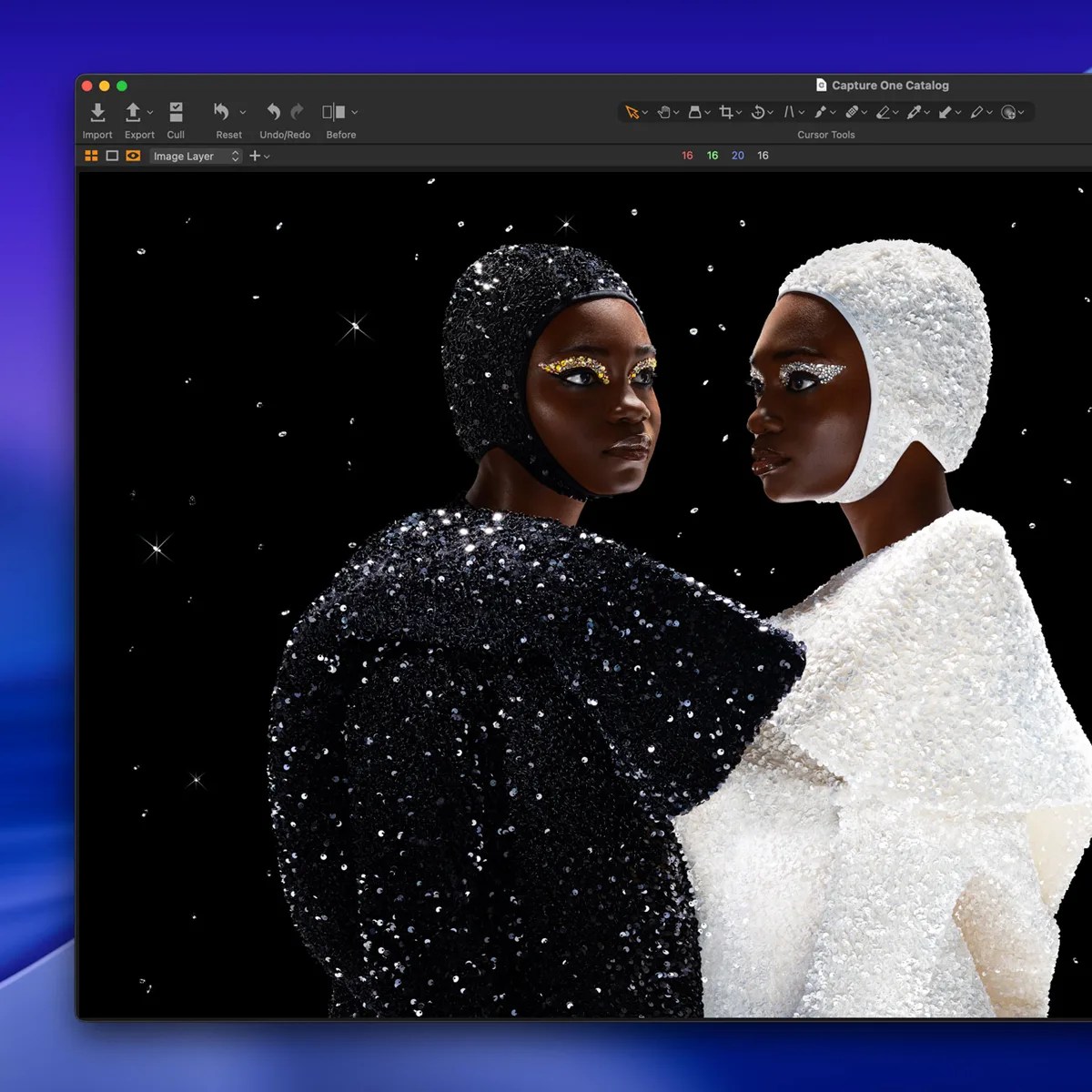Expand the Keystone tool options chevron
The height and width of the screenshot is (1092, 1092).
(x=802, y=113)
